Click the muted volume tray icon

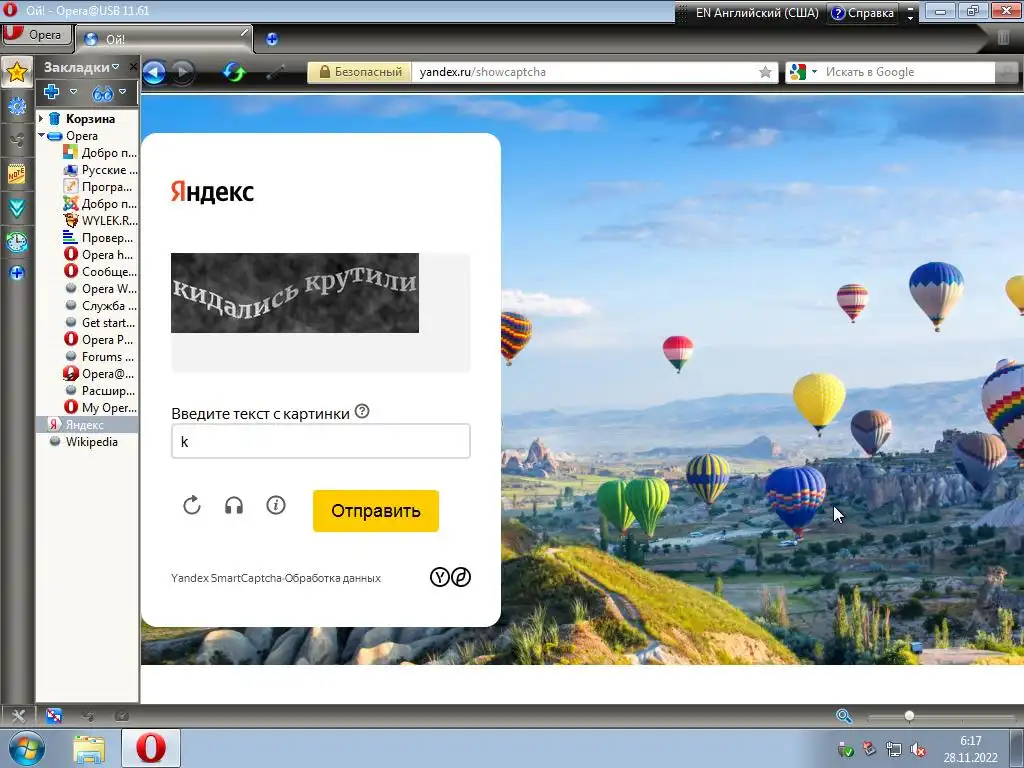tap(918, 749)
